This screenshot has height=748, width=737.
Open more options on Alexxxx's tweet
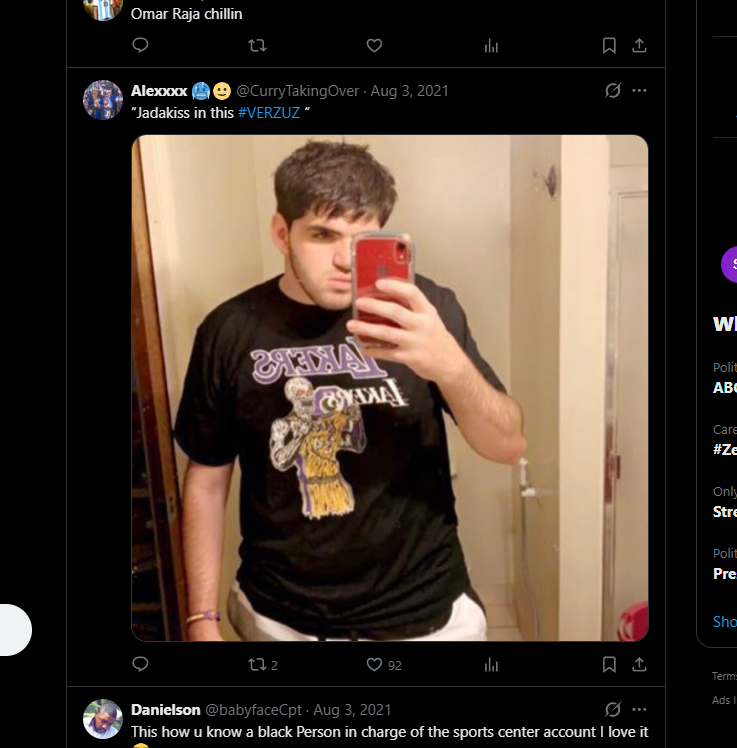639,91
